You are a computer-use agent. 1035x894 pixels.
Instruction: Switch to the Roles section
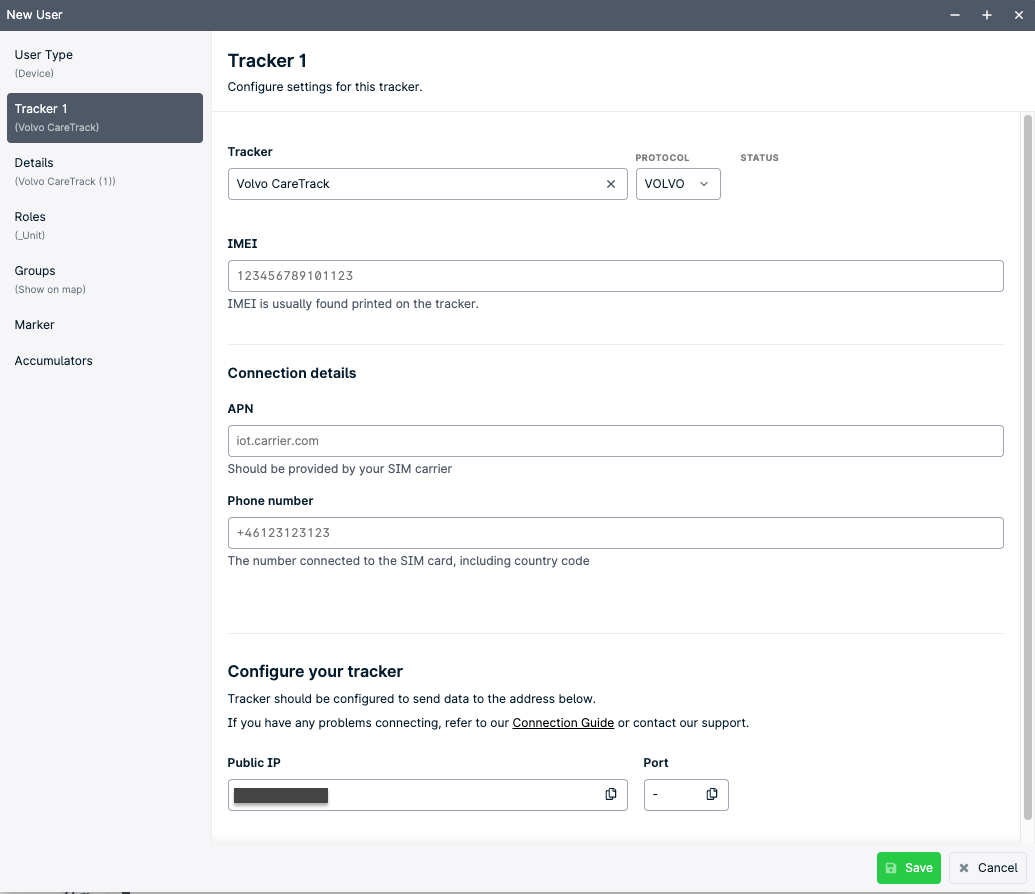coord(30,216)
